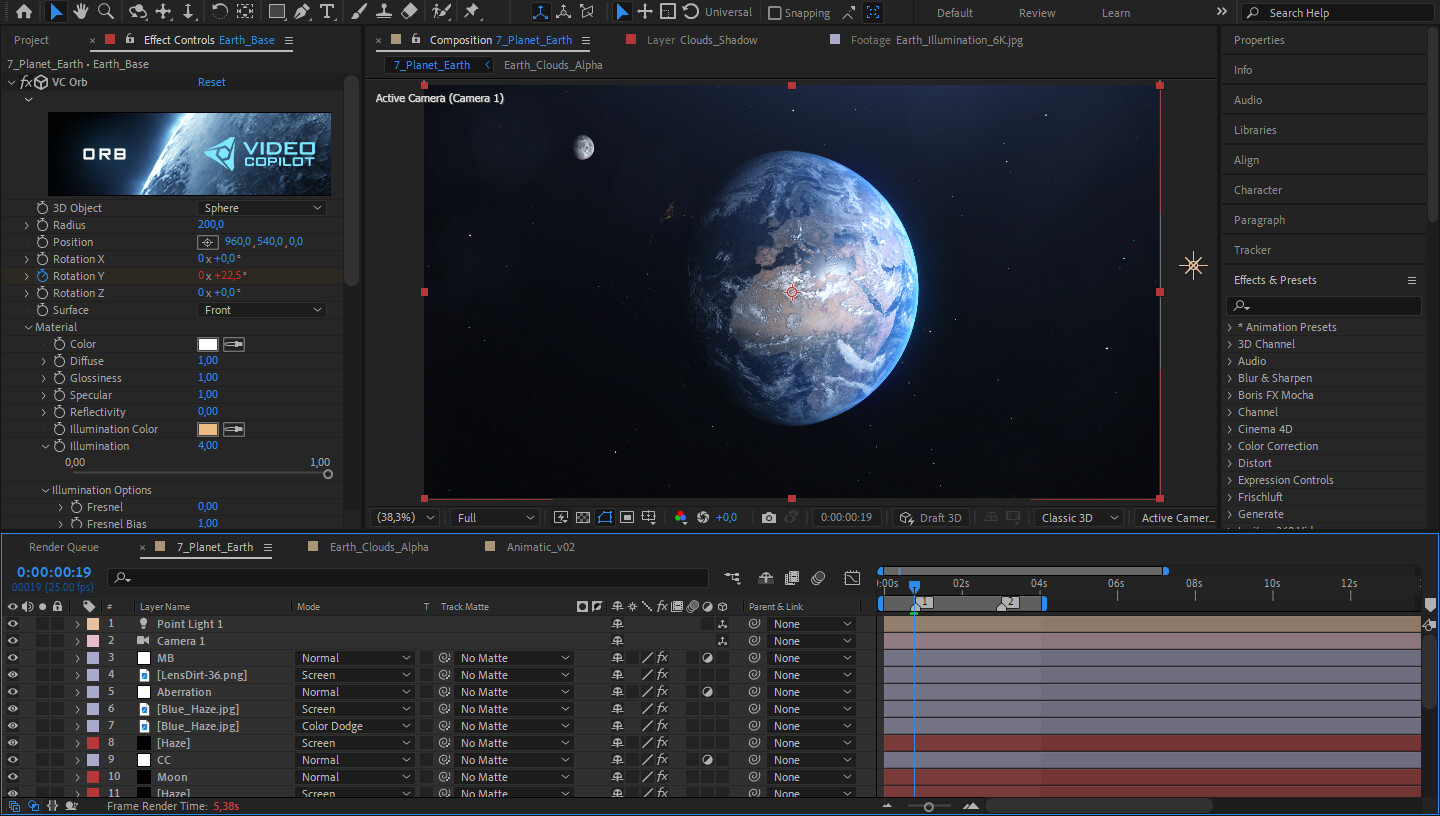Open the Align panel

pos(1246,160)
